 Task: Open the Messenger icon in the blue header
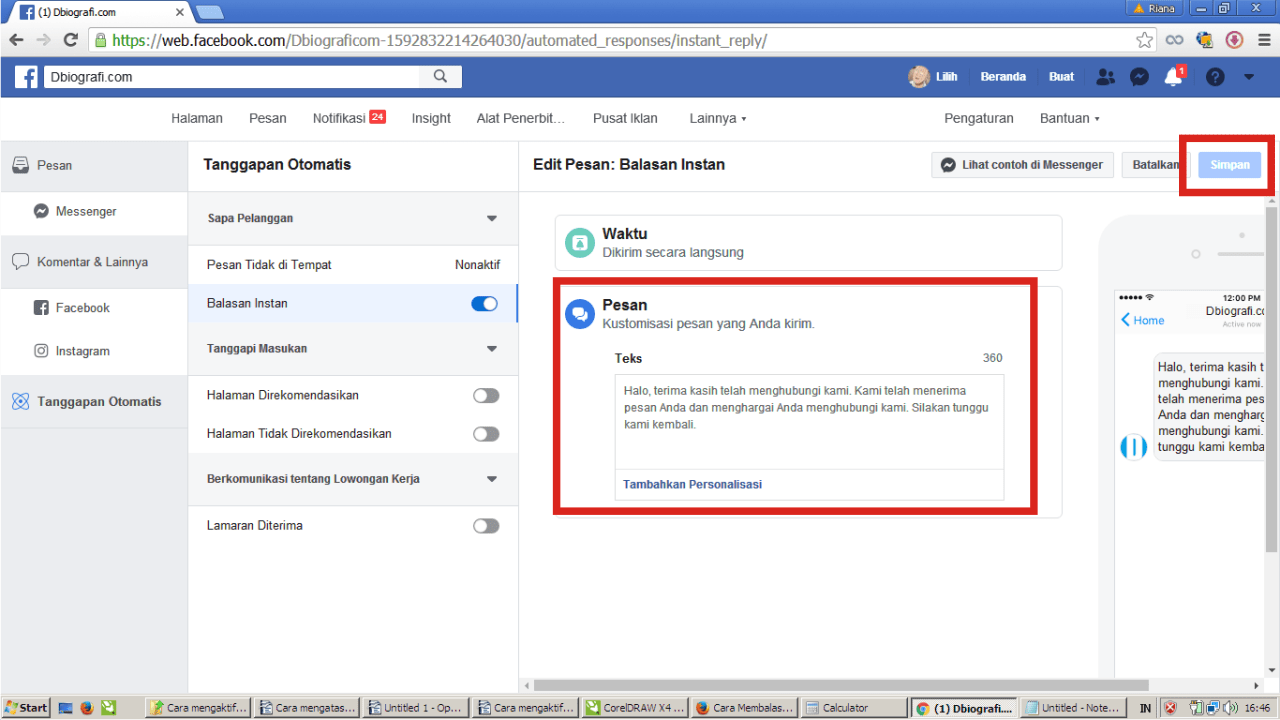pyautogui.click(x=1139, y=76)
